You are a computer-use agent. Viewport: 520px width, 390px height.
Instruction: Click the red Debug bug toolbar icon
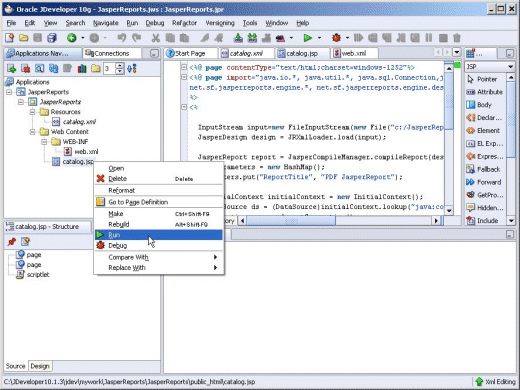tap(336, 38)
